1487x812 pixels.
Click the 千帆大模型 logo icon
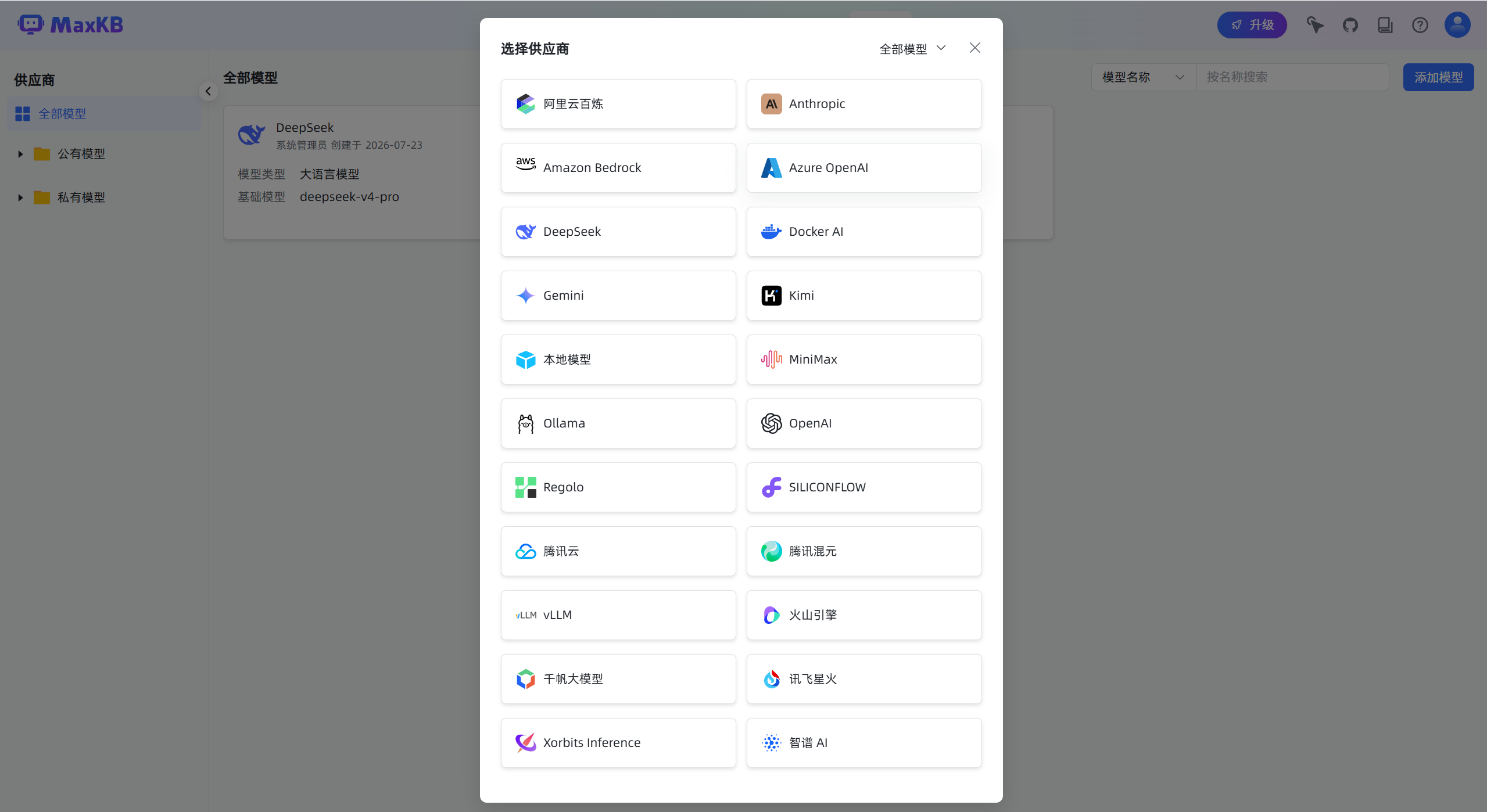(x=525, y=679)
